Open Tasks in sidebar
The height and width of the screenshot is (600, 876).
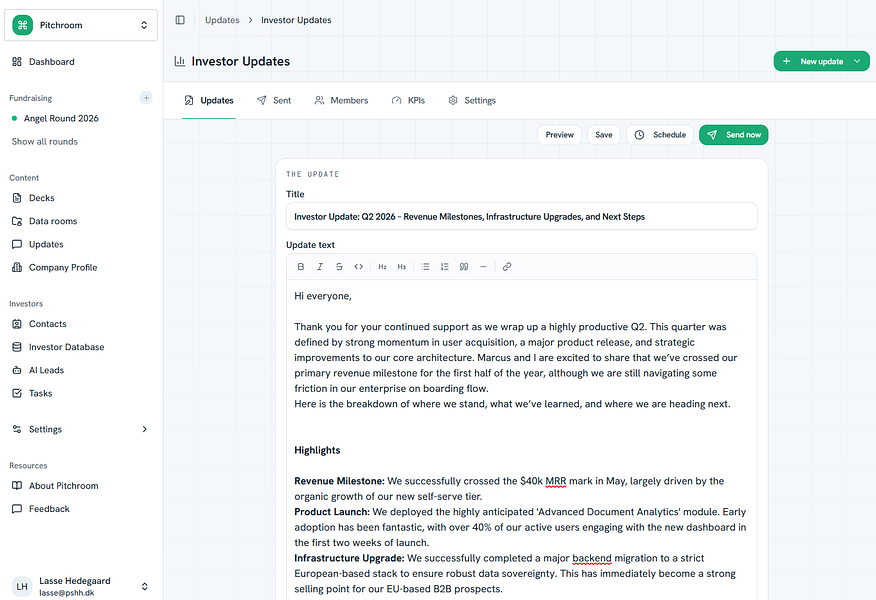81,393
